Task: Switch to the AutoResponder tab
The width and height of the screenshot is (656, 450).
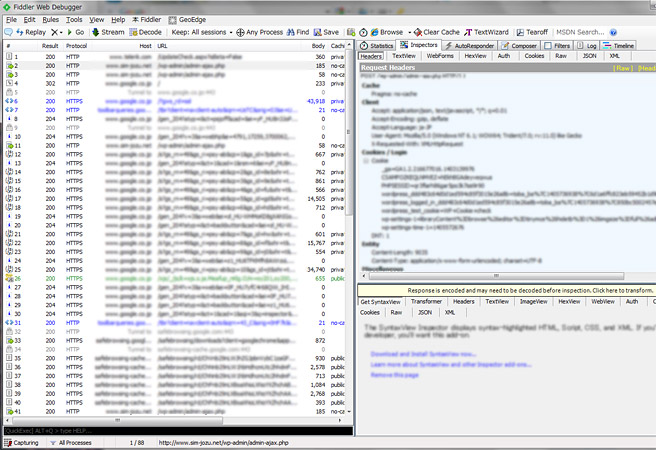Action: 469,46
